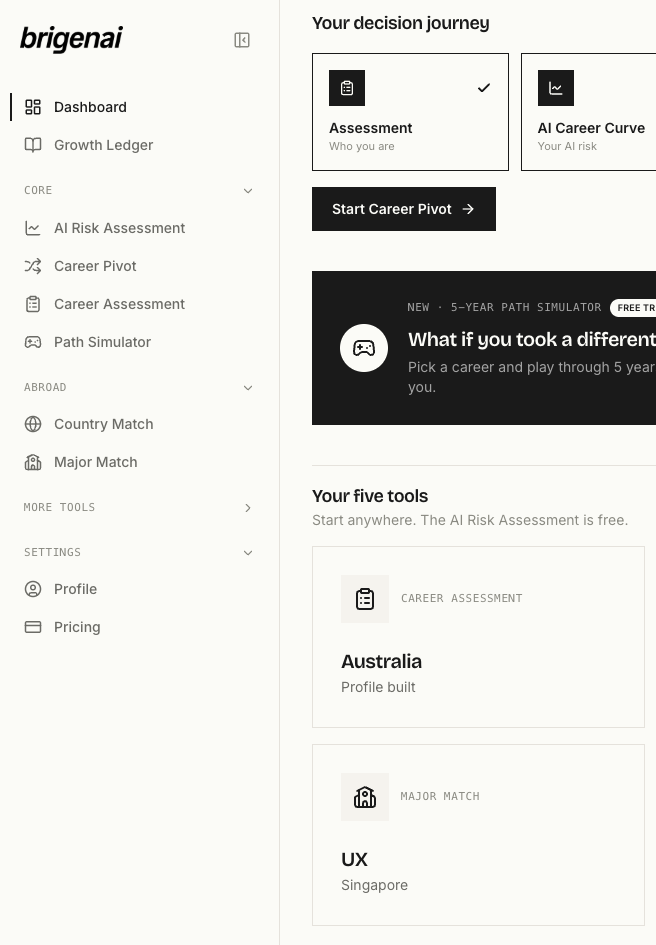This screenshot has height=945, width=656.
Task: Click the 'Profile built' text
Action: pyautogui.click(x=378, y=687)
